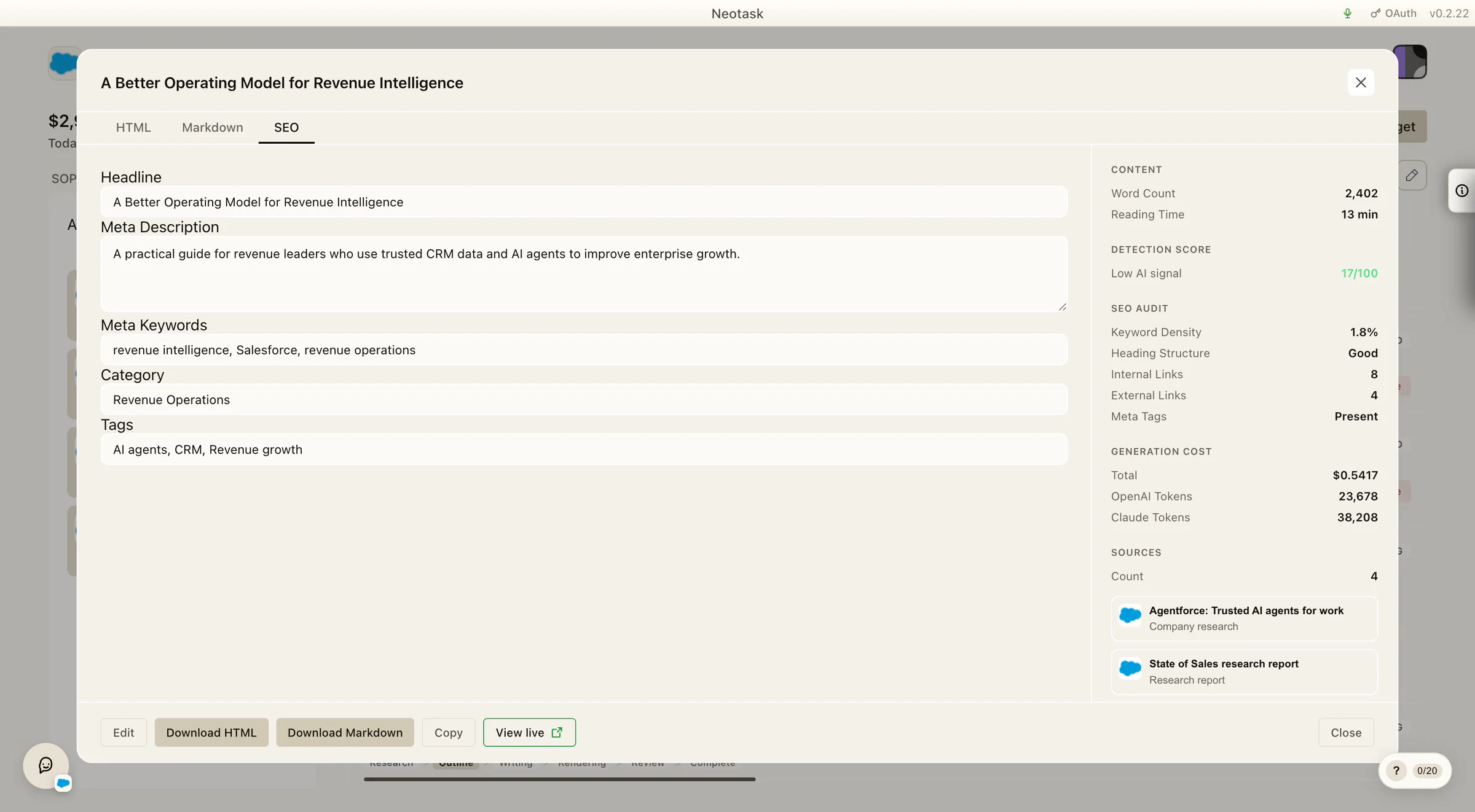
Task: Click the 0/20 counter badge
Action: pos(1427,771)
